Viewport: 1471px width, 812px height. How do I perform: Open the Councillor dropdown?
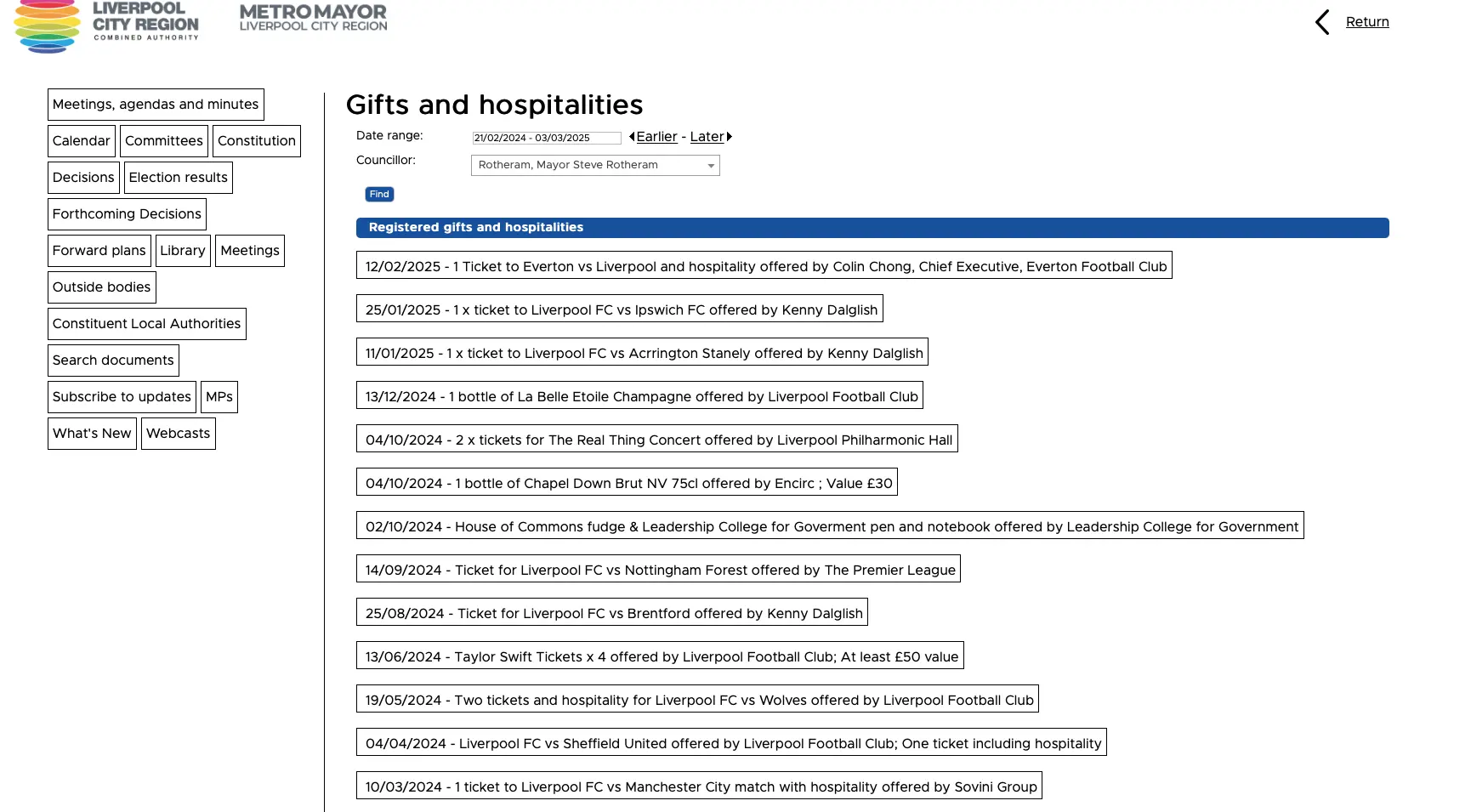pos(595,165)
